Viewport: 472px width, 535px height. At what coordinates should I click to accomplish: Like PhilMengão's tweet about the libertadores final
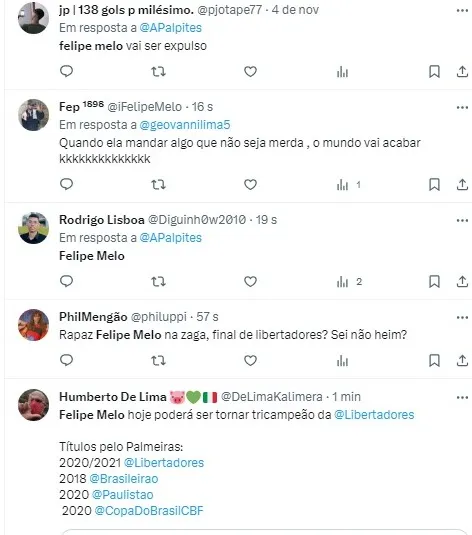click(x=250, y=361)
